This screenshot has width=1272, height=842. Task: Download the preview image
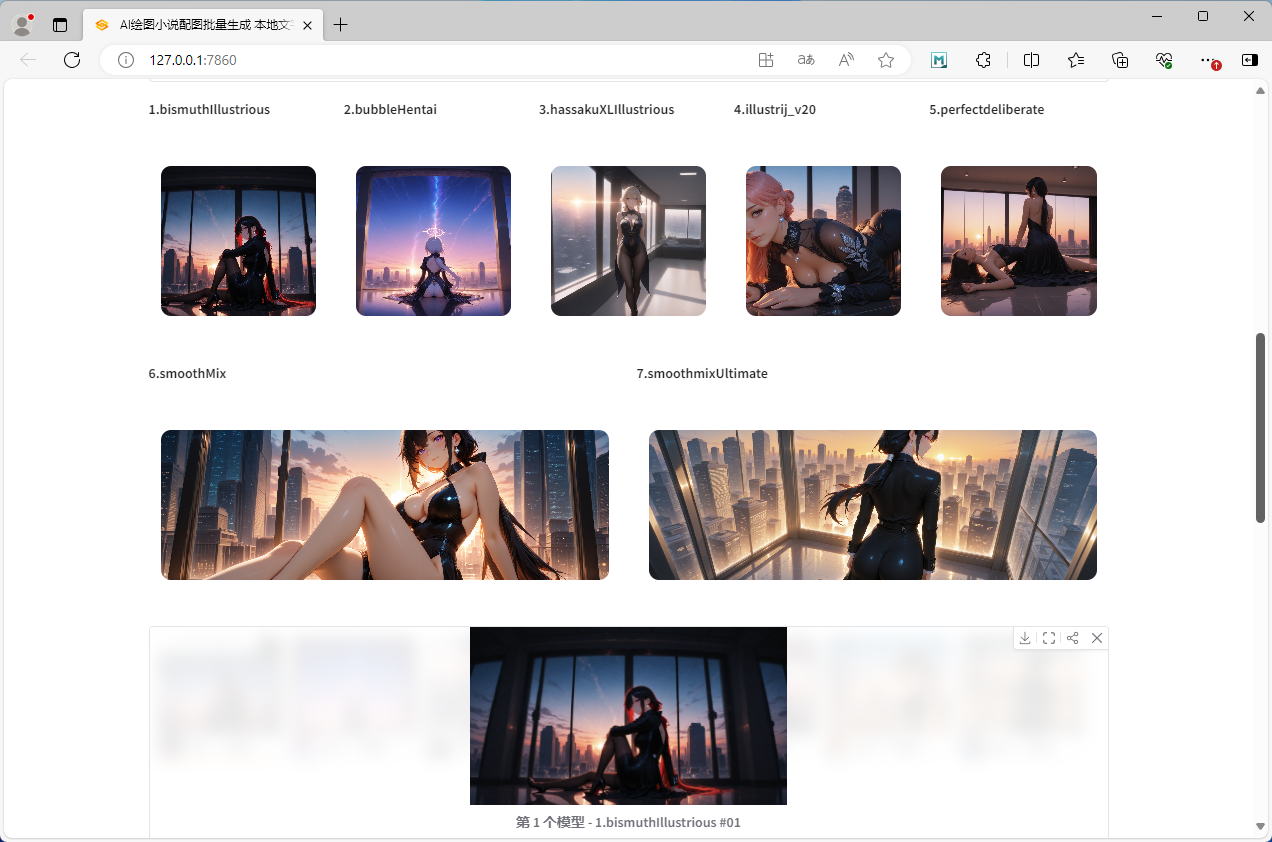click(x=1025, y=638)
